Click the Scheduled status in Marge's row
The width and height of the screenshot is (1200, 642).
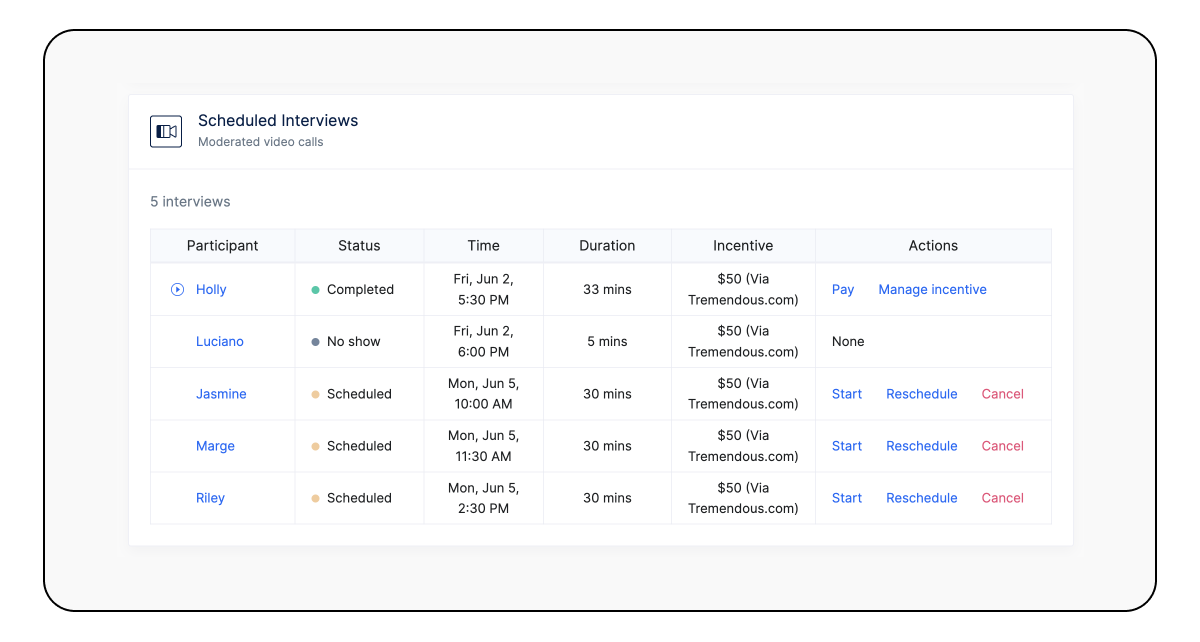pyautogui.click(x=352, y=446)
